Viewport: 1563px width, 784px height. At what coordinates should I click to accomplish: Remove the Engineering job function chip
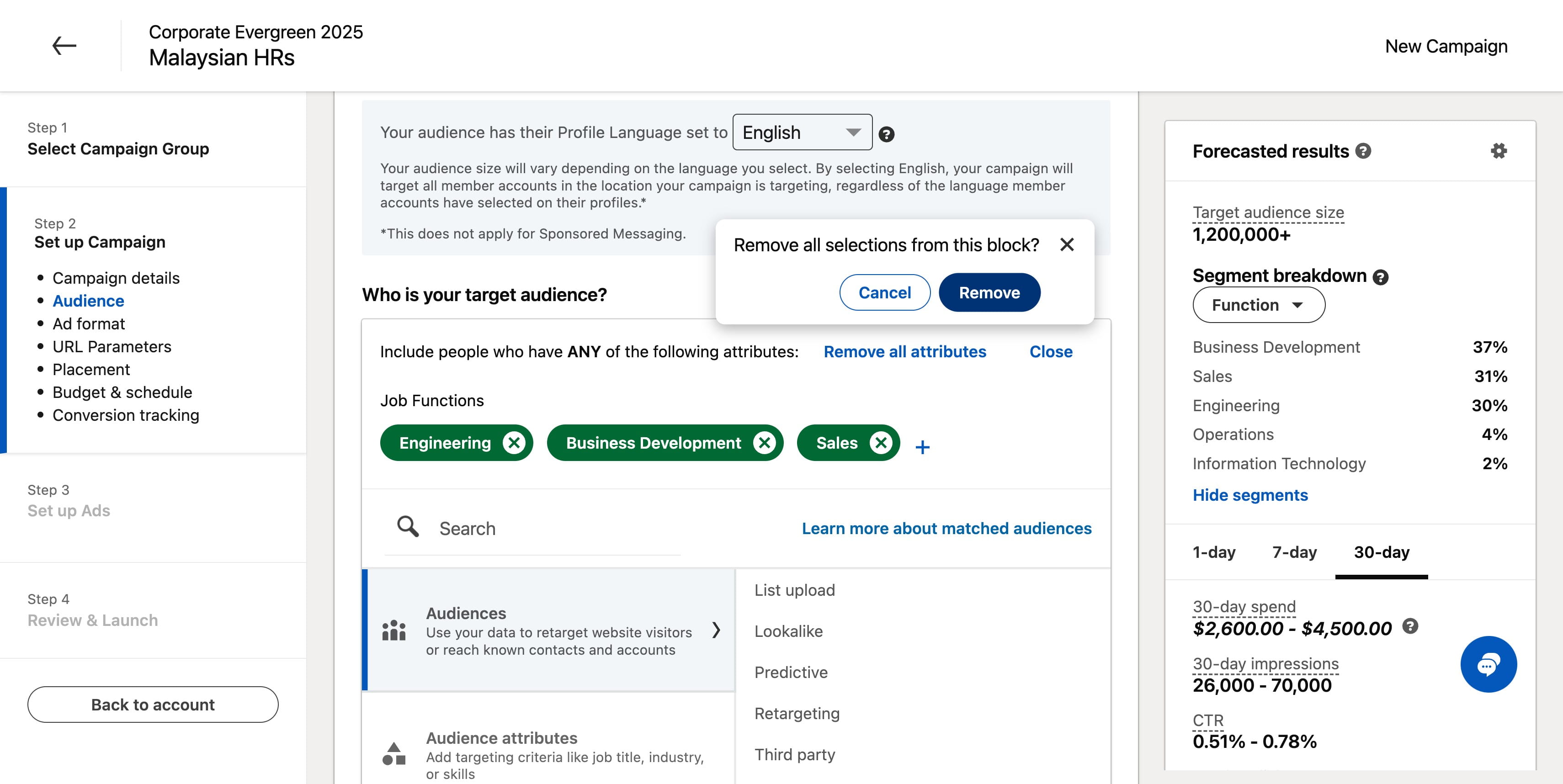[514, 443]
